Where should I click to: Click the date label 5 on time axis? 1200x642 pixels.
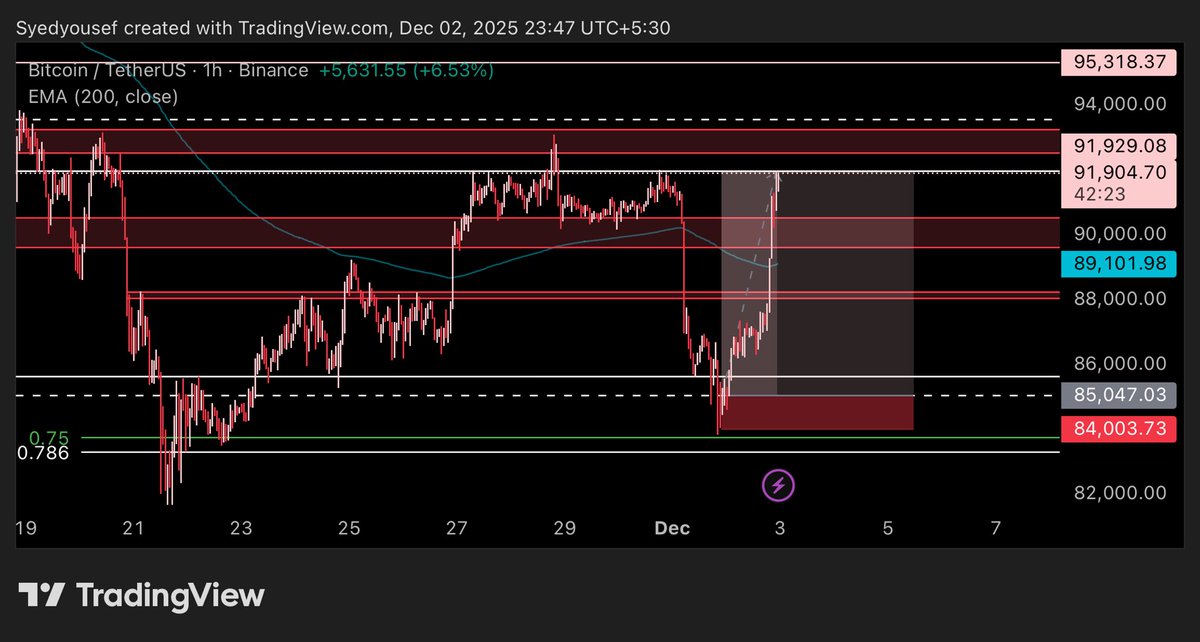[x=888, y=527]
